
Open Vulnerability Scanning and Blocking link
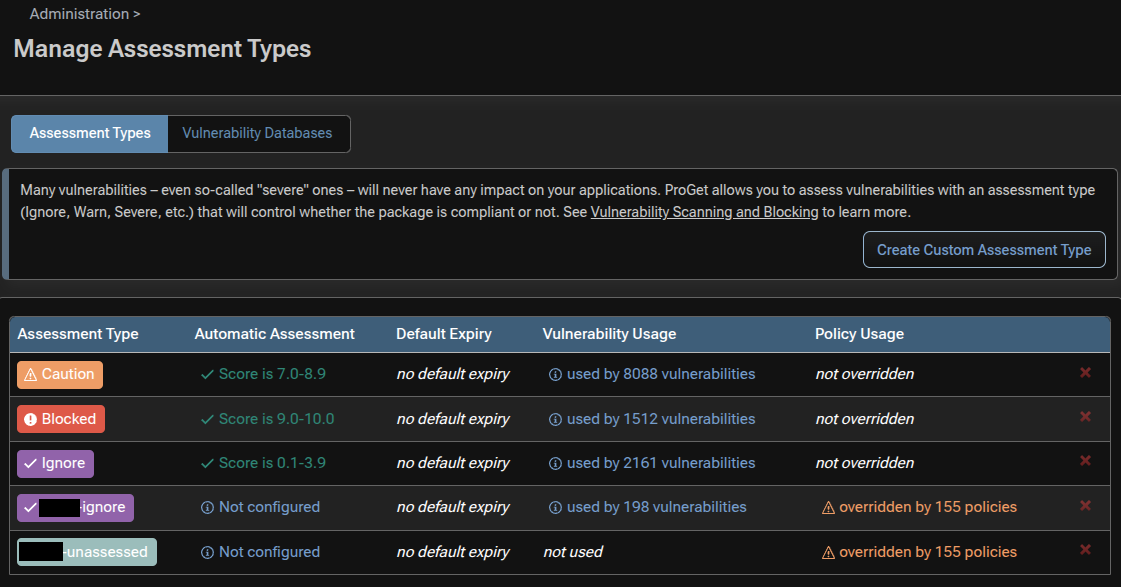[704, 212]
